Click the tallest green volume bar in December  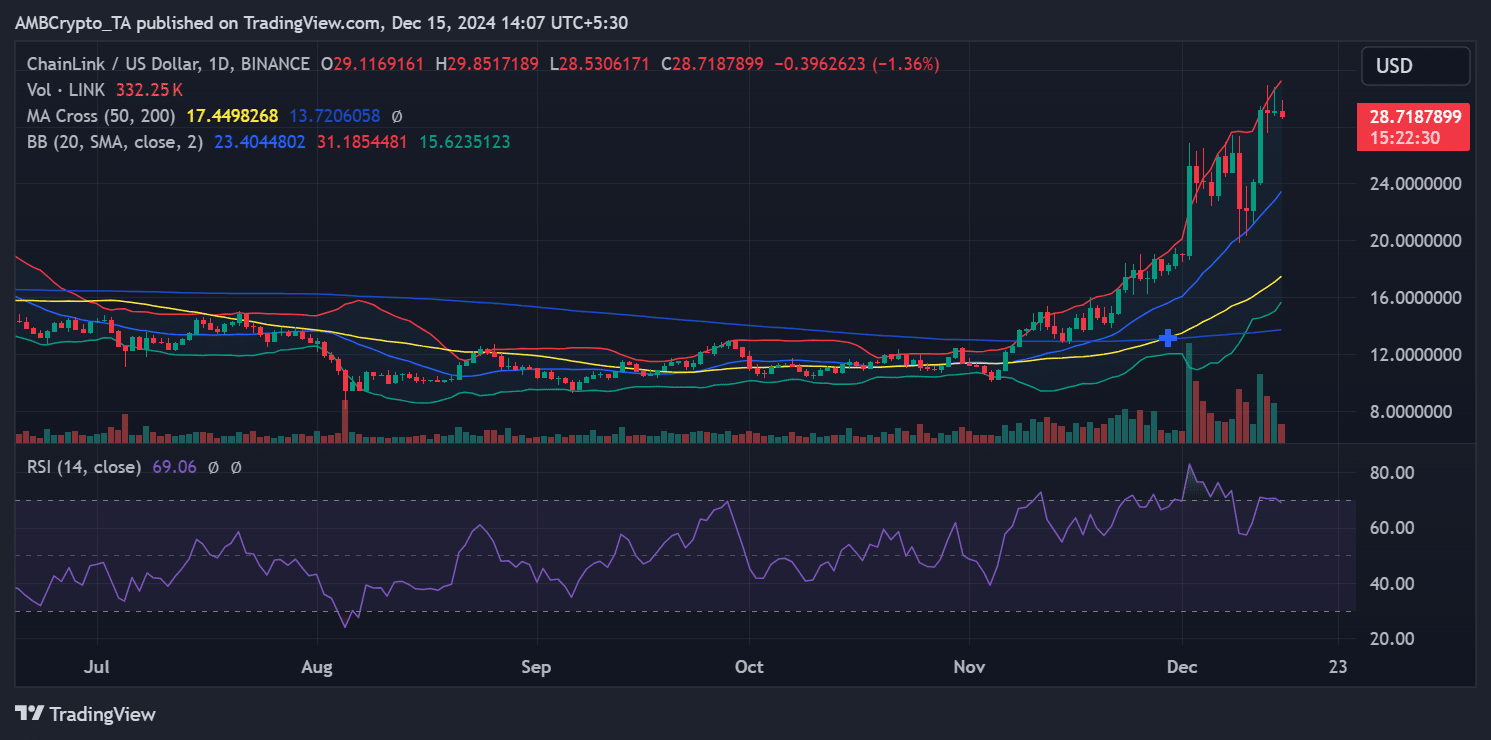coord(1189,393)
